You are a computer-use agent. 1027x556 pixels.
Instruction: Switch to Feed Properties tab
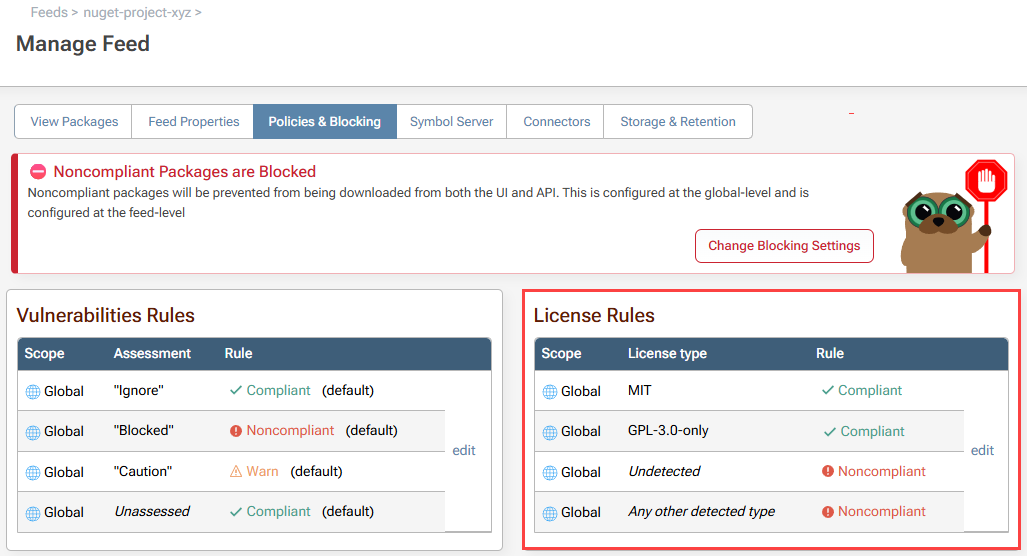pos(194,122)
